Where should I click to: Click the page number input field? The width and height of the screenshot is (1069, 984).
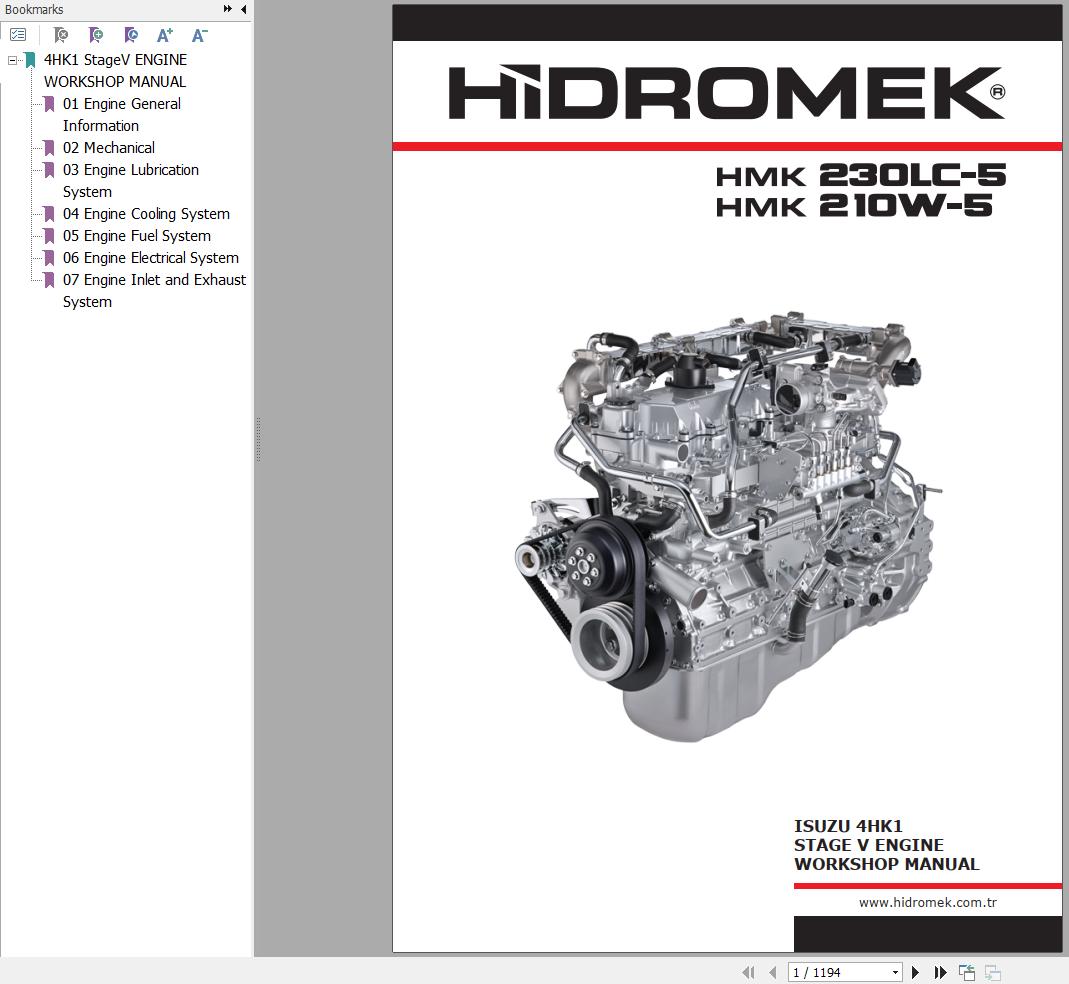[x=836, y=972]
